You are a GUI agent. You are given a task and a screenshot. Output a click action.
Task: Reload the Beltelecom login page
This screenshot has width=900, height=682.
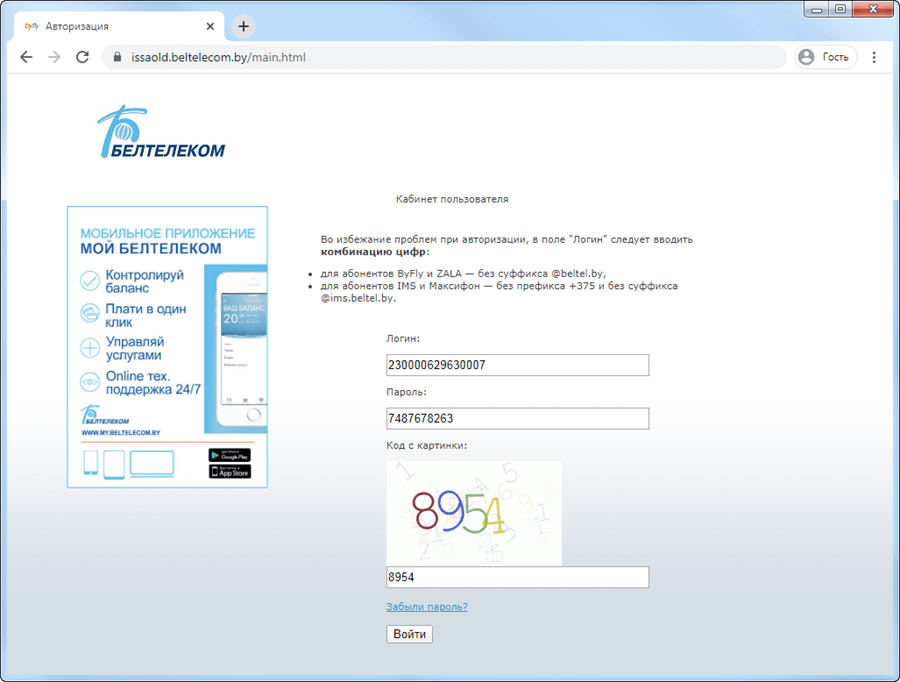click(82, 57)
